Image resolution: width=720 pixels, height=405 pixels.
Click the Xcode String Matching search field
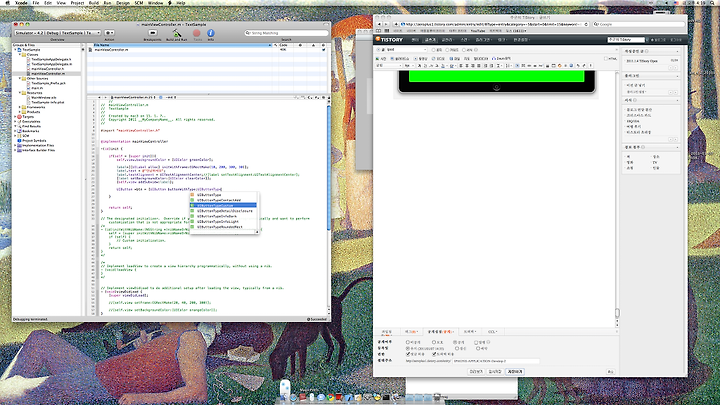[x=287, y=33]
